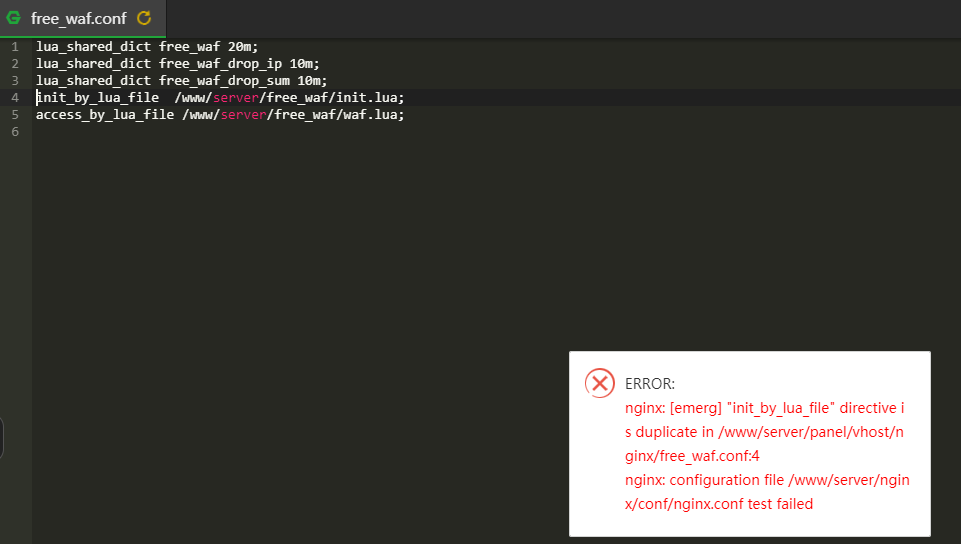Select the free_waf.conf editor tab
This screenshot has width=961, height=544.
(x=83, y=18)
